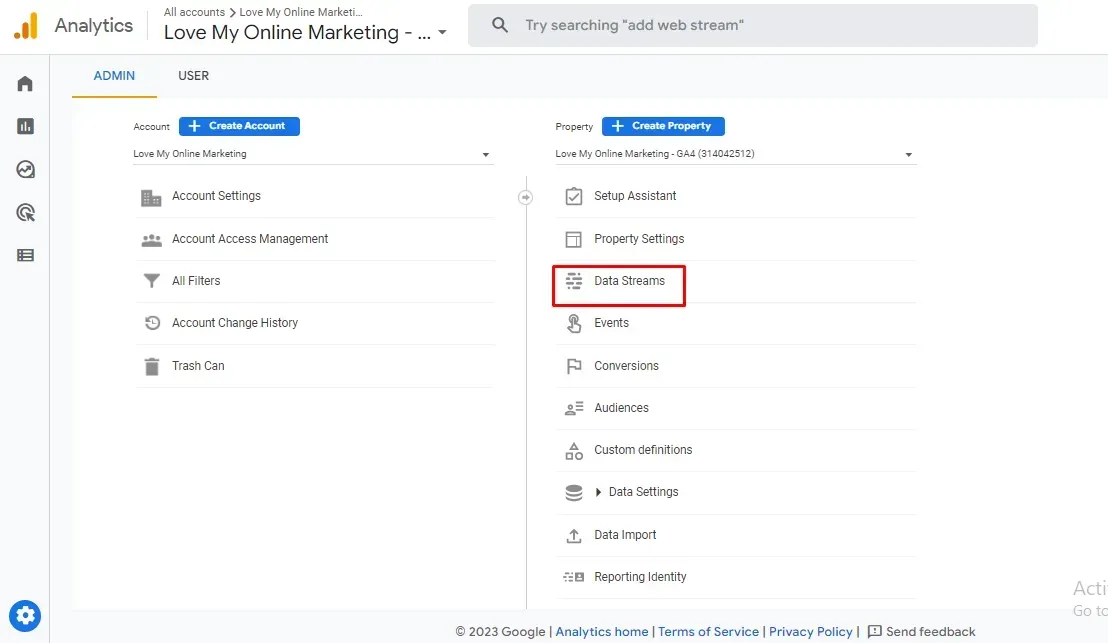Click the Account Access Management people icon
Screen dimensions: 1108x643
click(x=151, y=240)
